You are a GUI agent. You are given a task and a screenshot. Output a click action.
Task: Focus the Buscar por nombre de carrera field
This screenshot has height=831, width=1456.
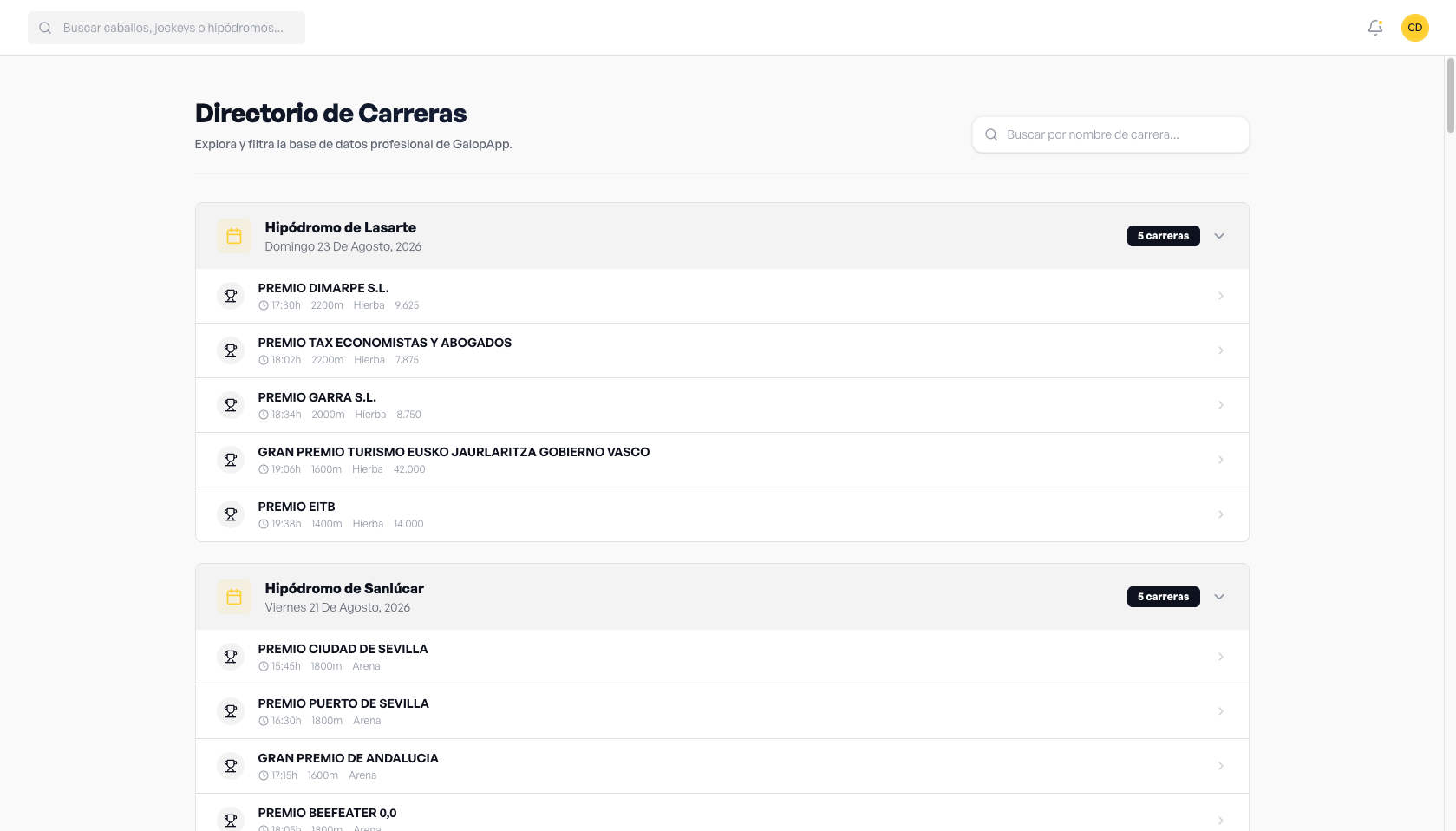(1111, 134)
